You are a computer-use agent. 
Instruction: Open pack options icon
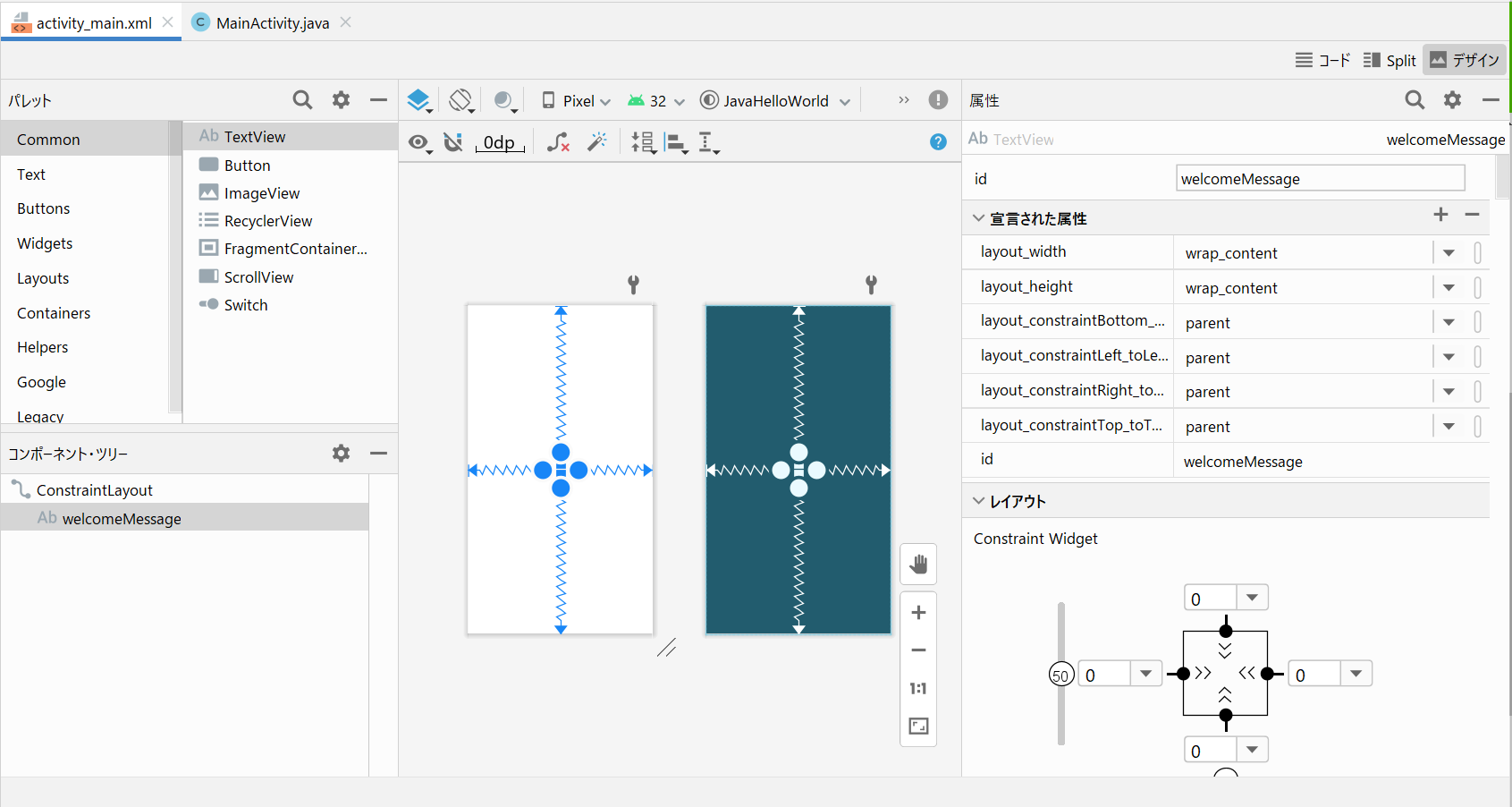[643, 142]
